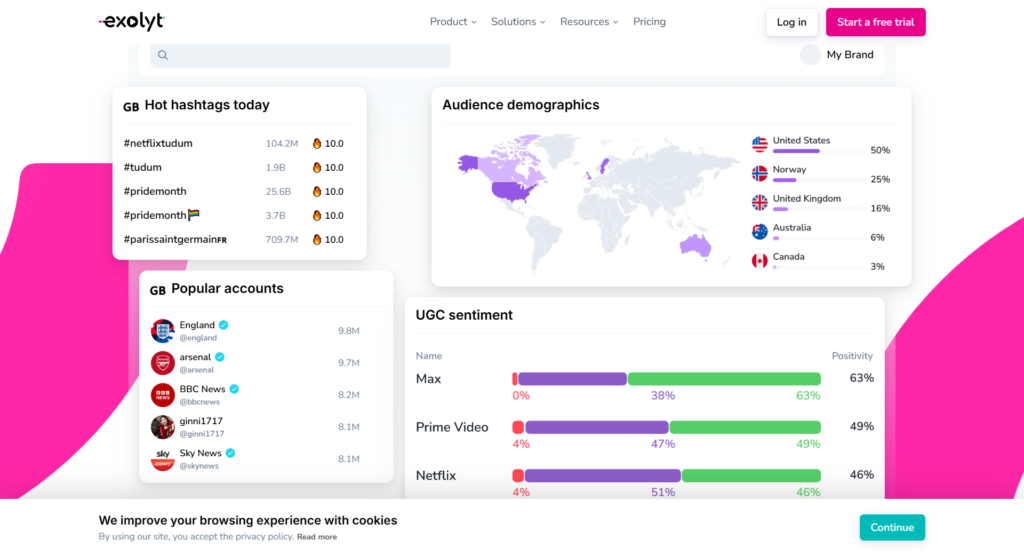The width and height of the screenshot is (1024, 556).
Task: Click the Canada flag icon
Action: point(760,261)
